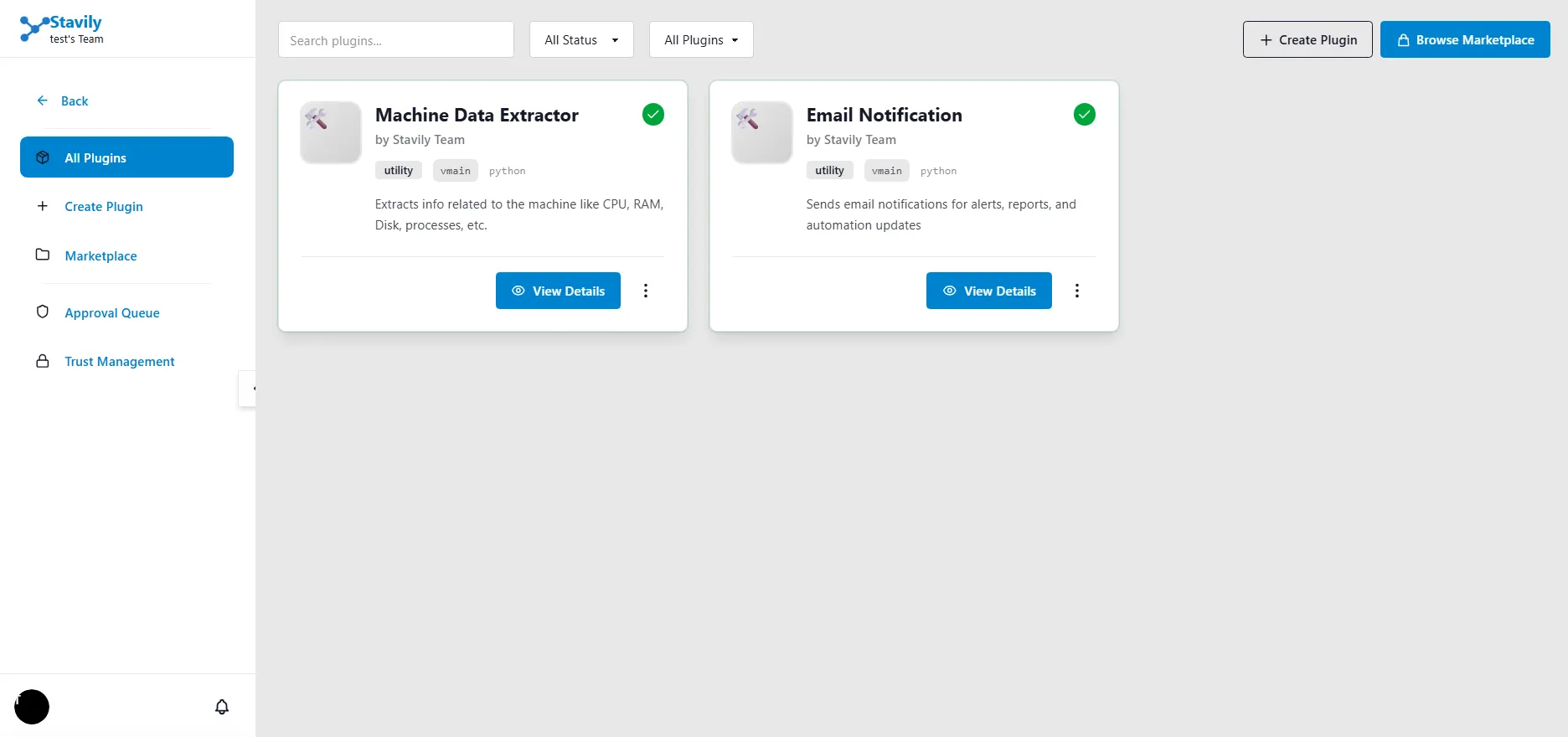The image size is (1568, 737).
Task: Click the Trust Management lock icon
Action: tap(43, 360)
